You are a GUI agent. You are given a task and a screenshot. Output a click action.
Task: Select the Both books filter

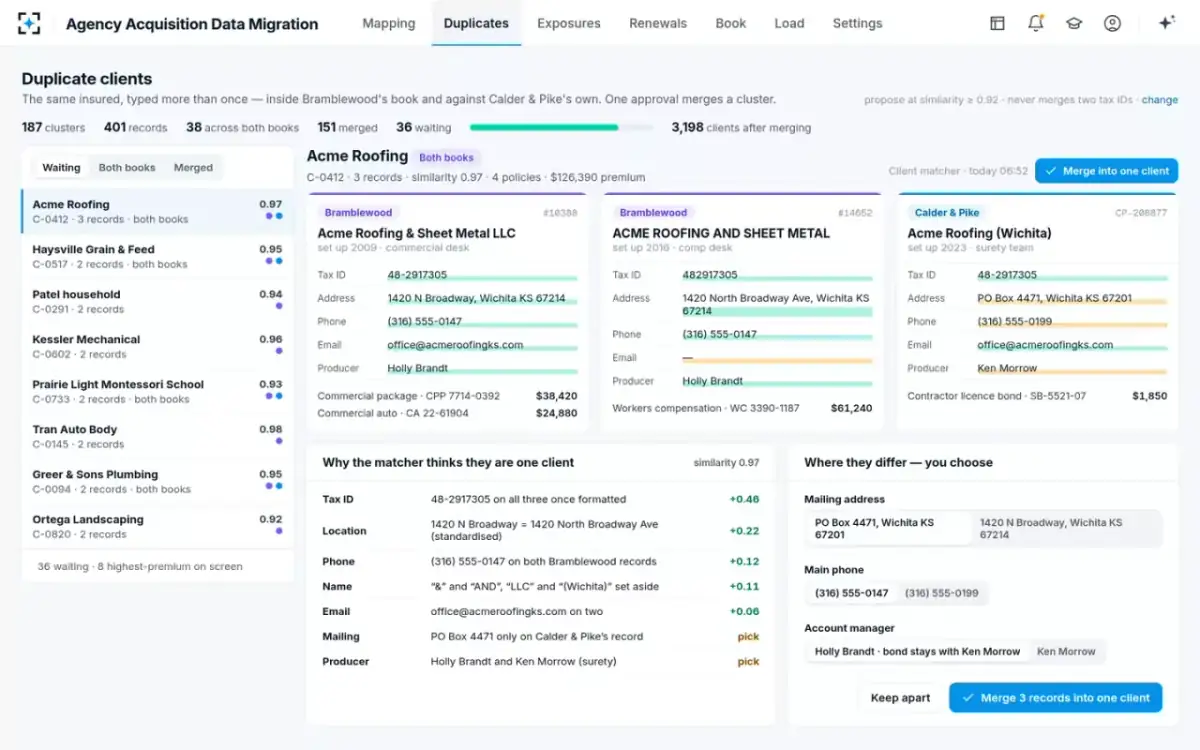click(127, 168)
